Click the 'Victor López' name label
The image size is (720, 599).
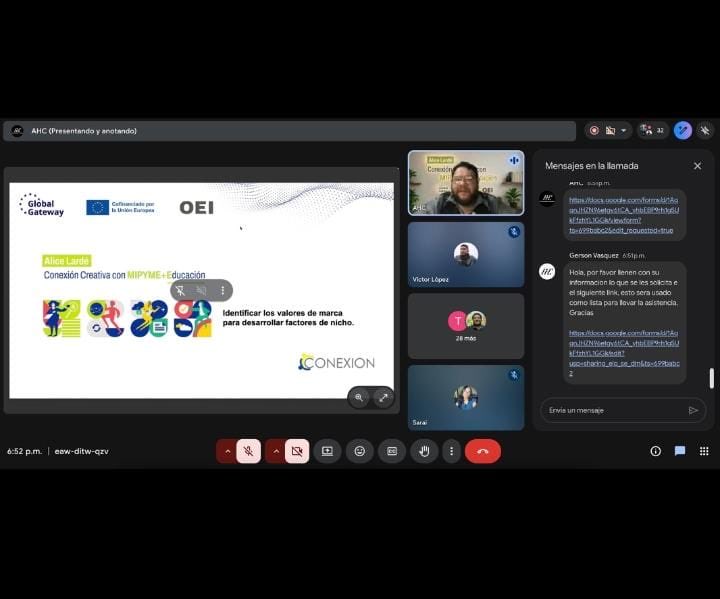[x=430, y=279]
